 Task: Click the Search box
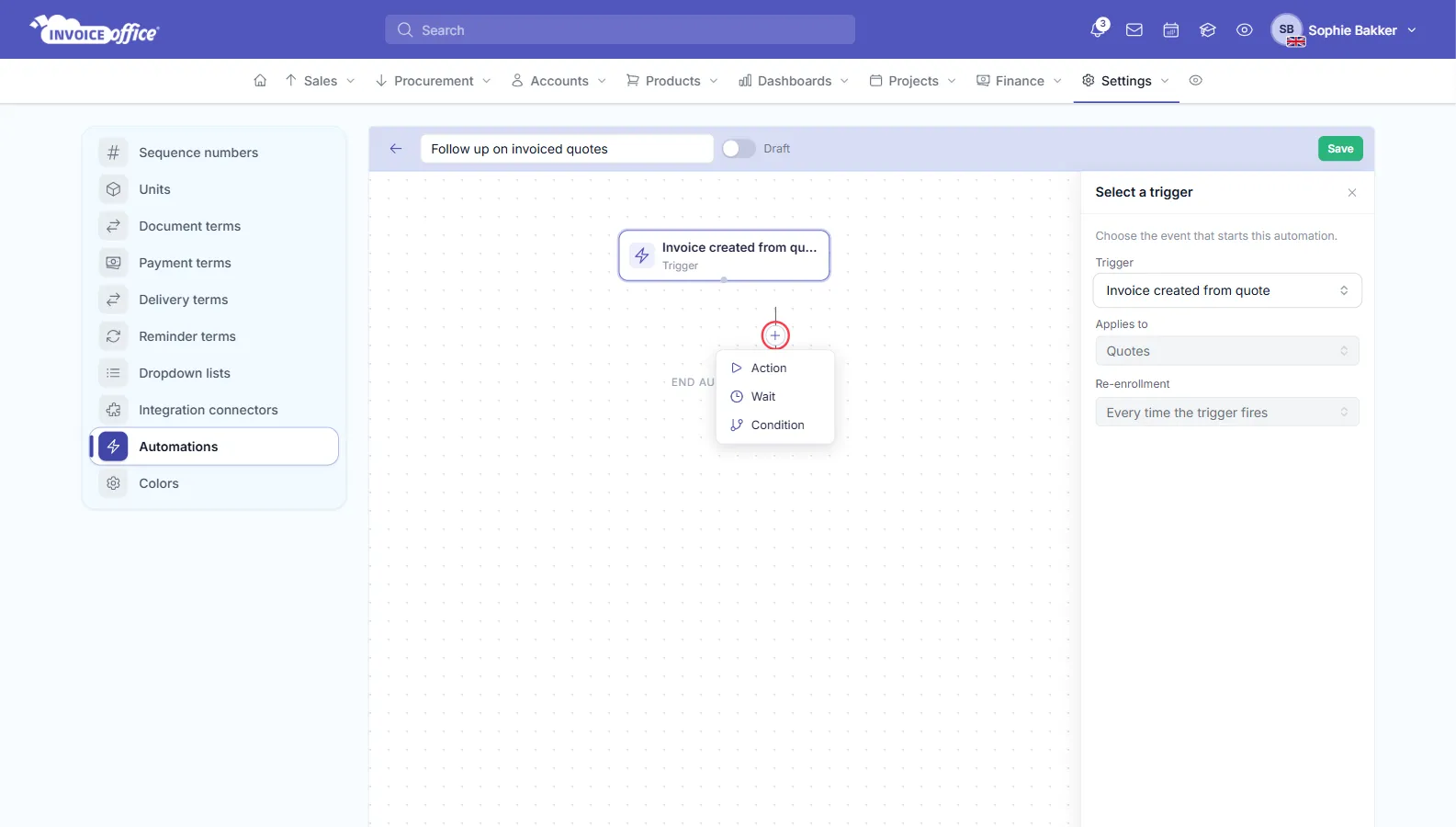click(620, 29)
